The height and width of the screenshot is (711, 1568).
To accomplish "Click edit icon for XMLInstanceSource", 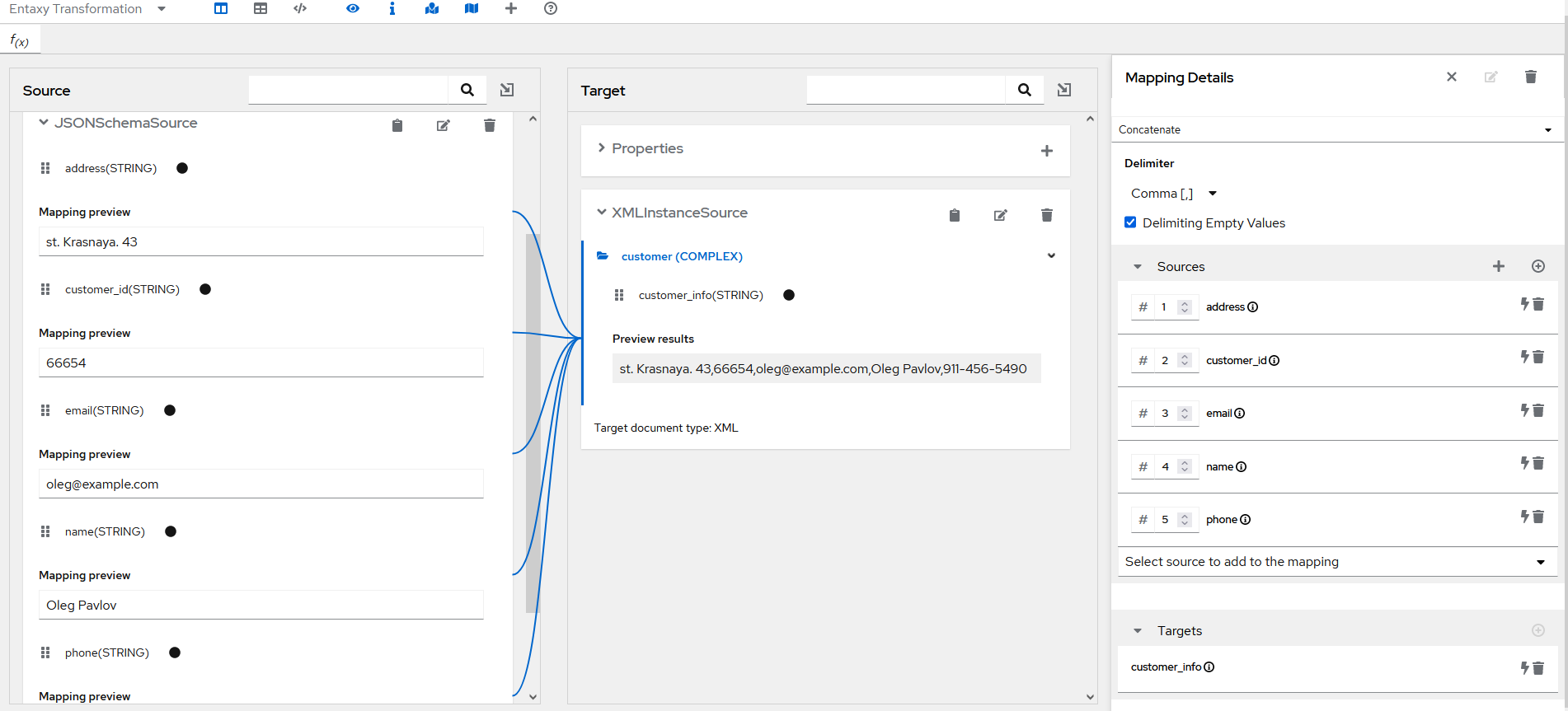I will pyautogui.click(x=1001, y=215).
